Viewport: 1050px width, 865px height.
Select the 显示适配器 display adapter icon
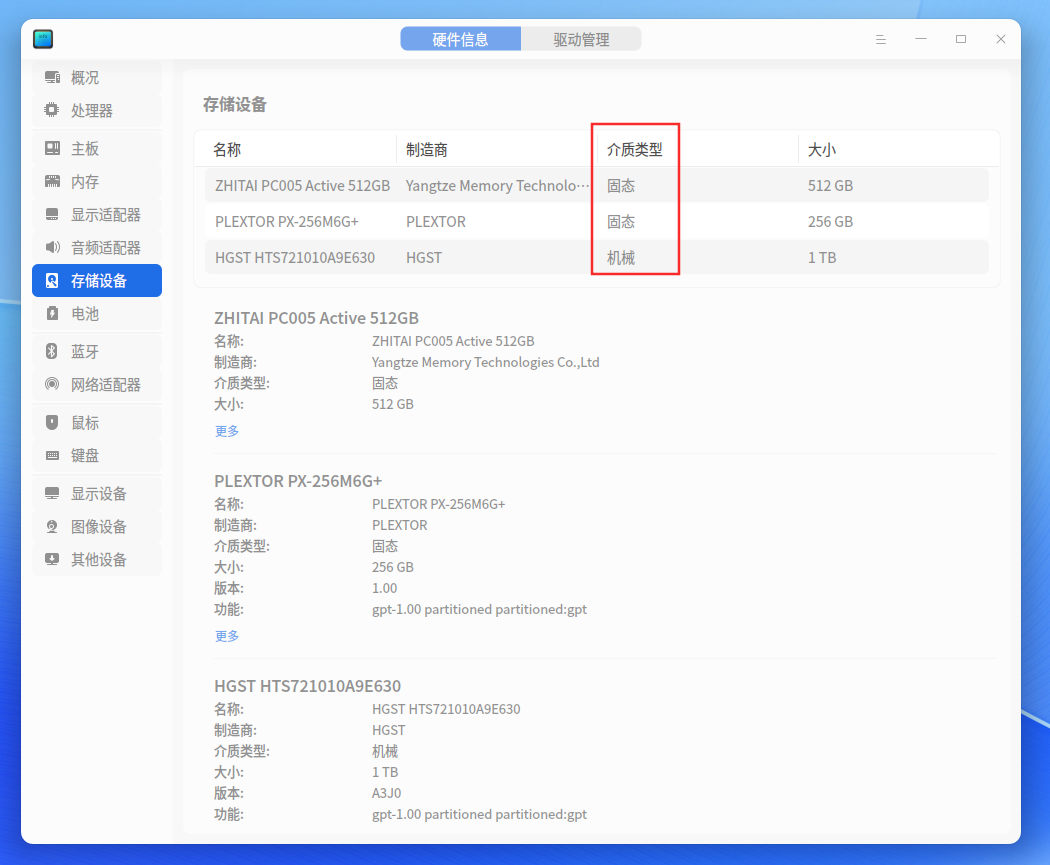click(52, 214)
